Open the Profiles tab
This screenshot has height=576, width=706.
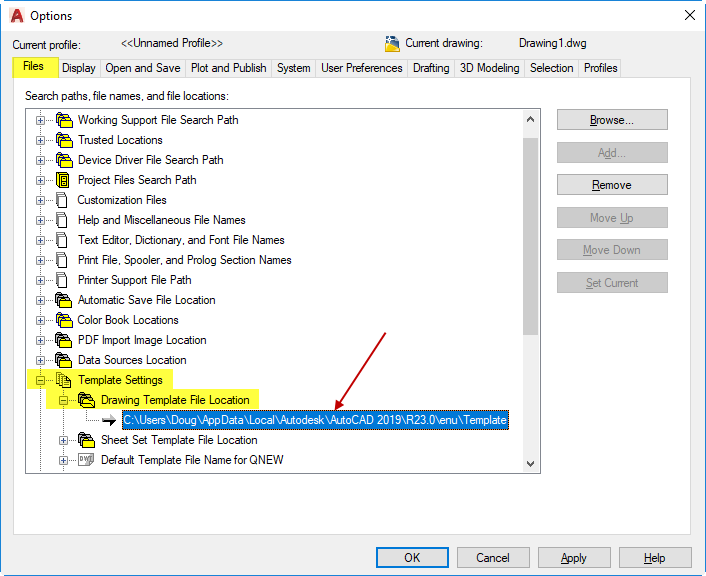(600, 68)
